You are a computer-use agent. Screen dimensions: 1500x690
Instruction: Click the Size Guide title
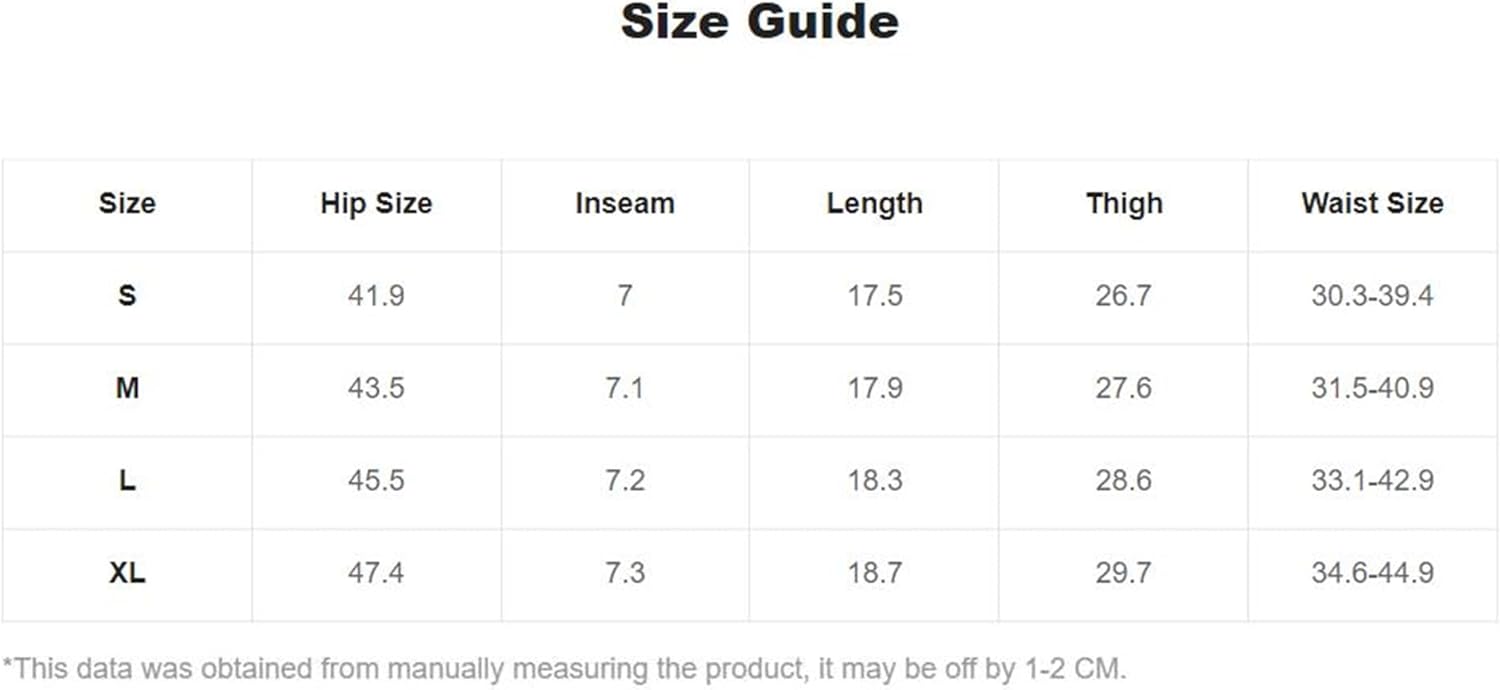[759, 22]
